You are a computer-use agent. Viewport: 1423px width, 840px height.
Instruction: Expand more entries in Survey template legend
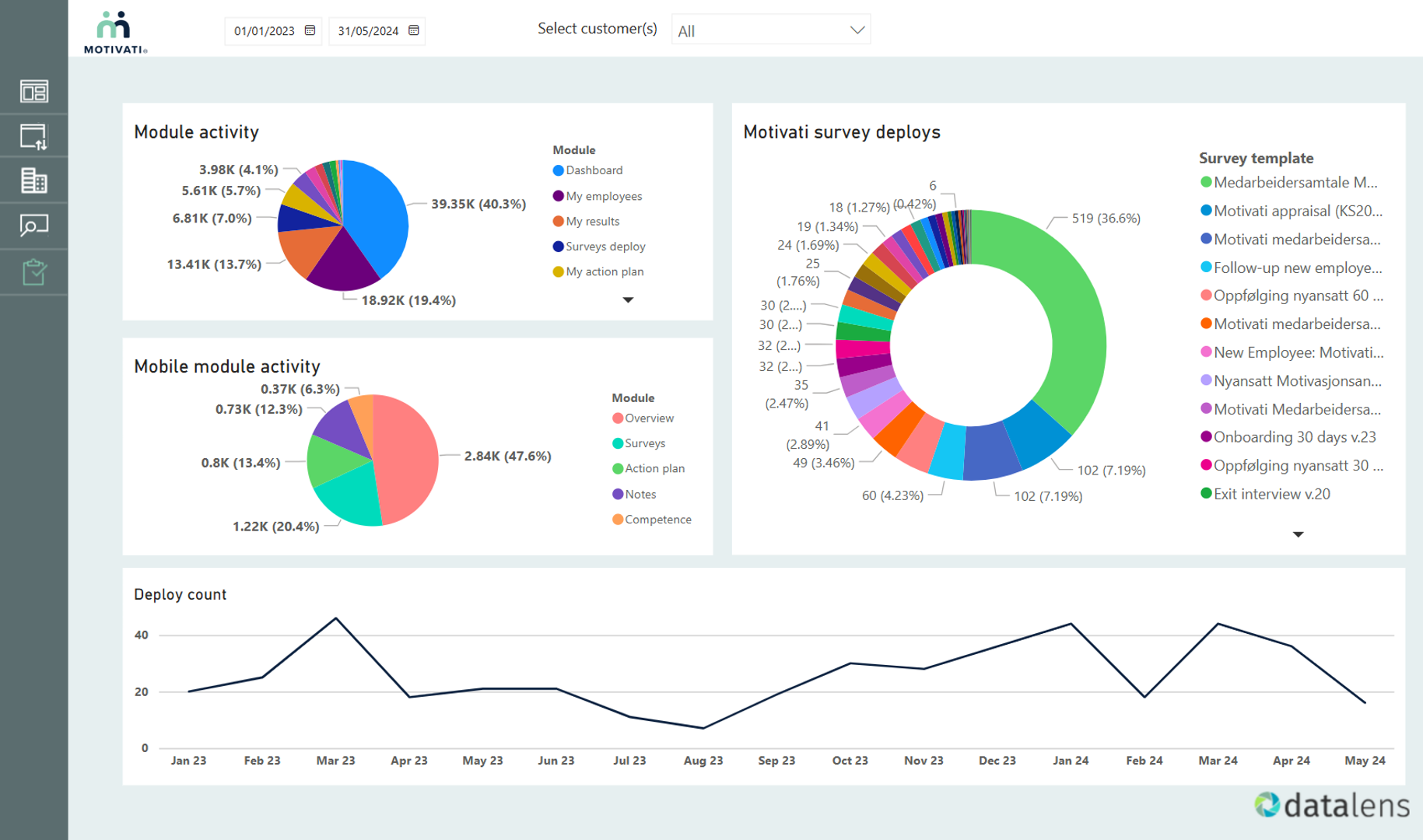(x=1298, y=534)
